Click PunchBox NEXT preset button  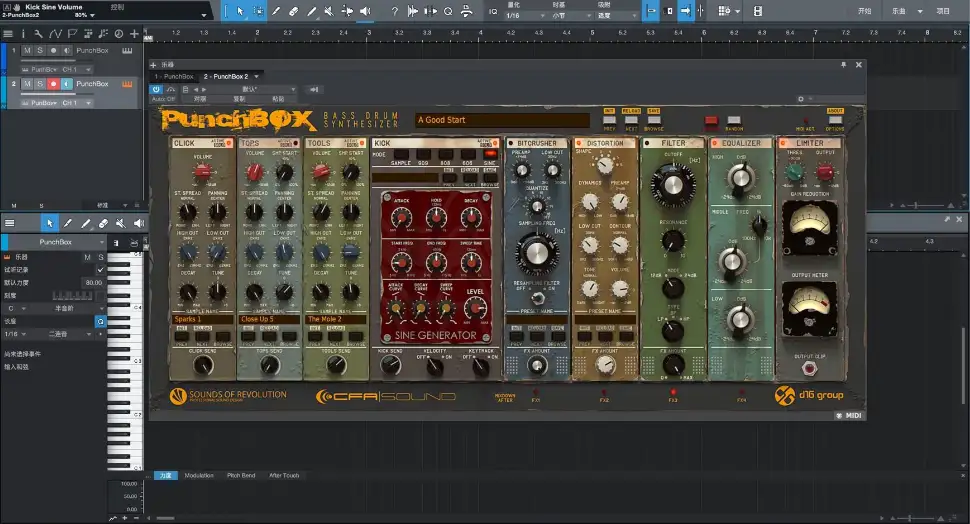[x=631, y=120]
